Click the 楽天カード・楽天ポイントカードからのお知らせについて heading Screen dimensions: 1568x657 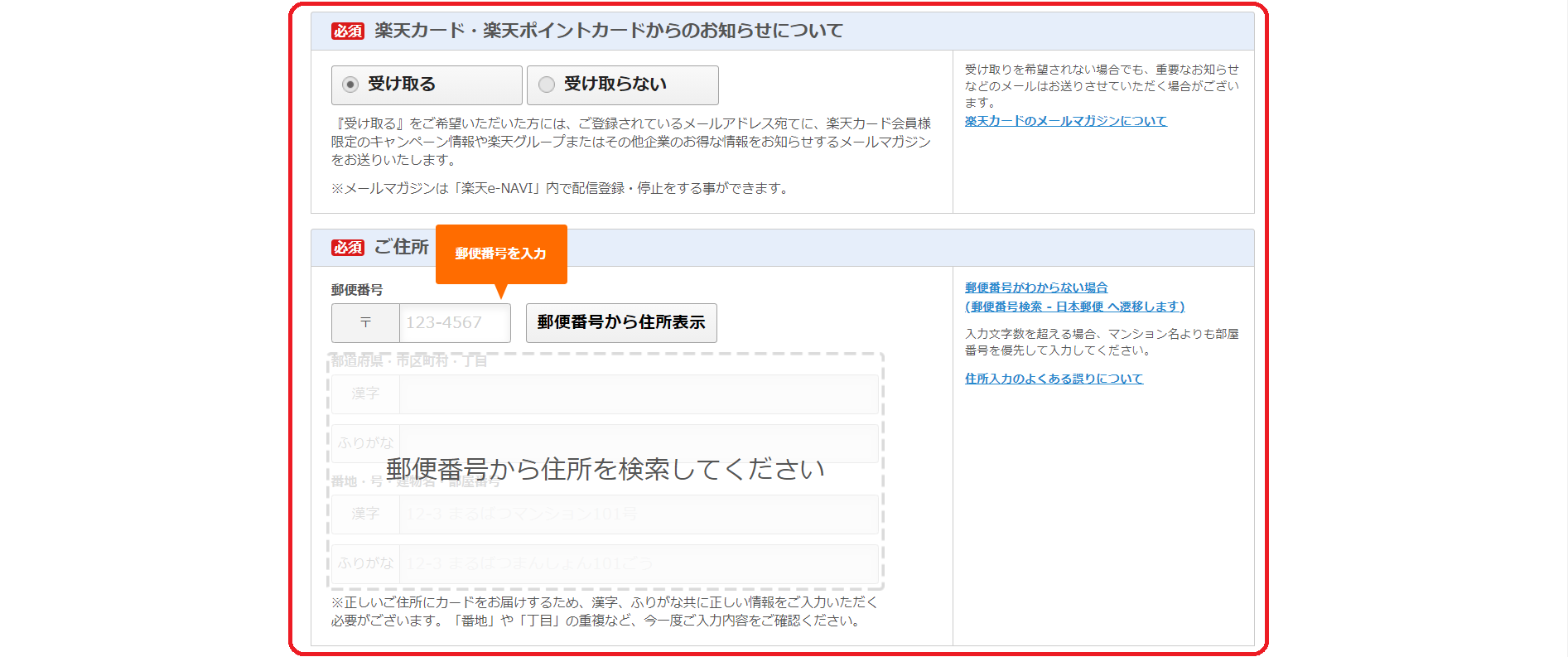[609, 31]
